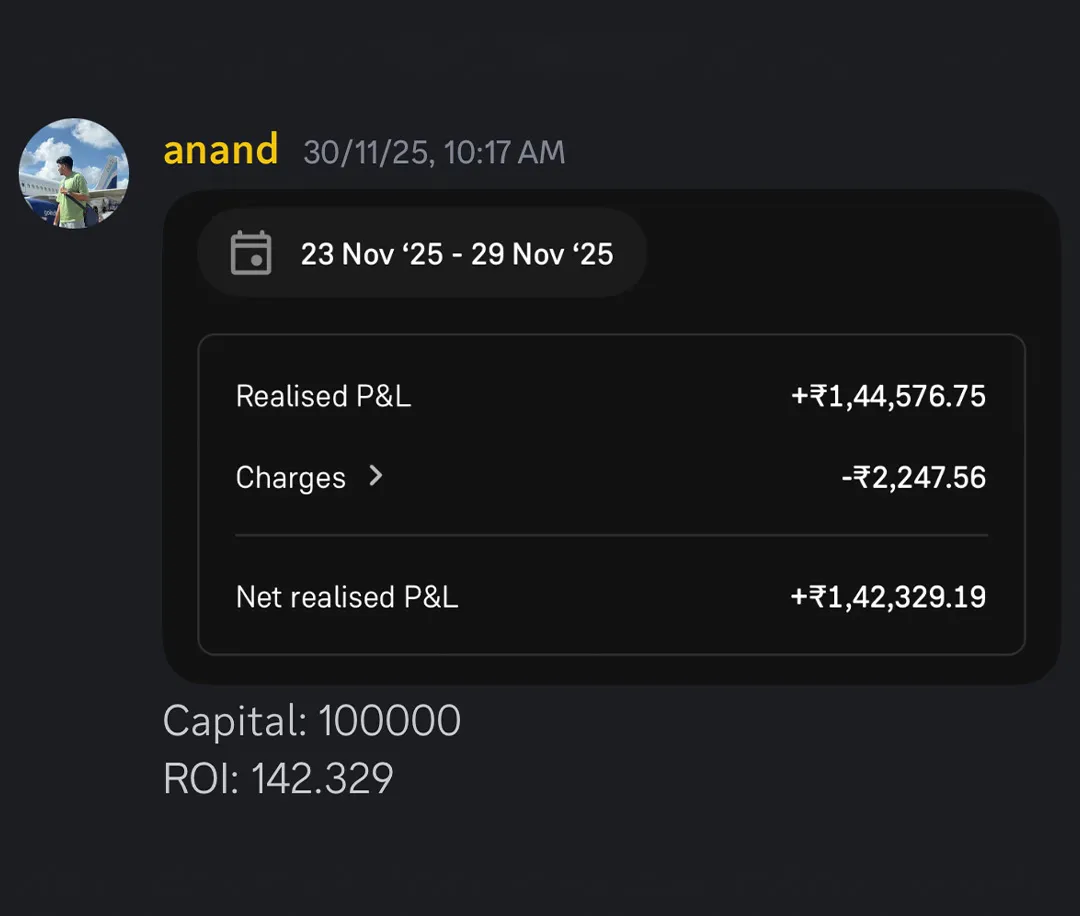The height and width of the screenshot is (916, 1080).
Task: Click the word Capital in message
Action: click(x=233, y=721)
